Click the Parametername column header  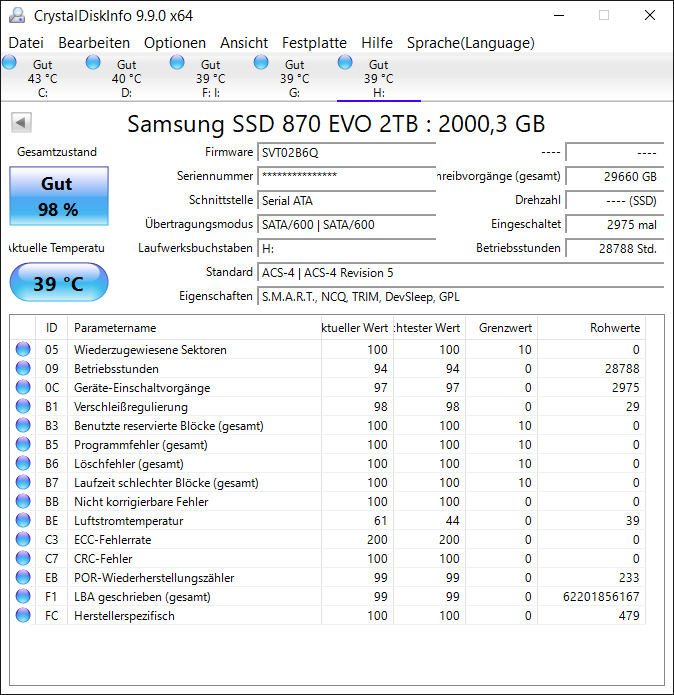click(194, 328)
